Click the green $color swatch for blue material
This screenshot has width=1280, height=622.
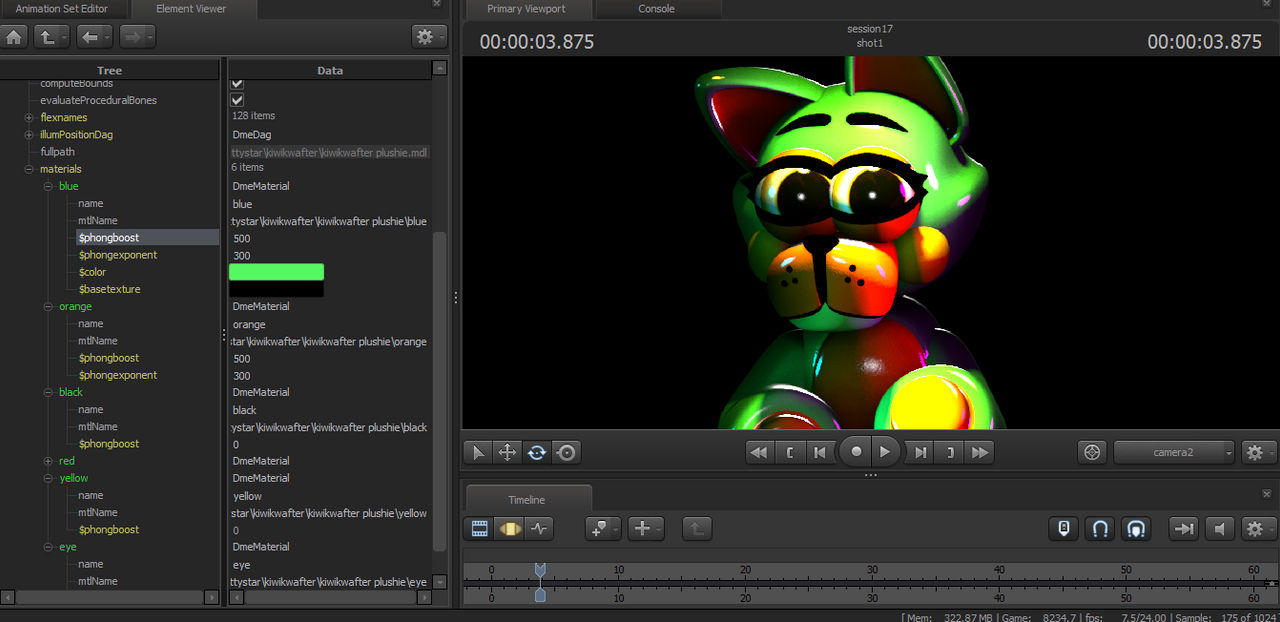[x=276, y=271]
